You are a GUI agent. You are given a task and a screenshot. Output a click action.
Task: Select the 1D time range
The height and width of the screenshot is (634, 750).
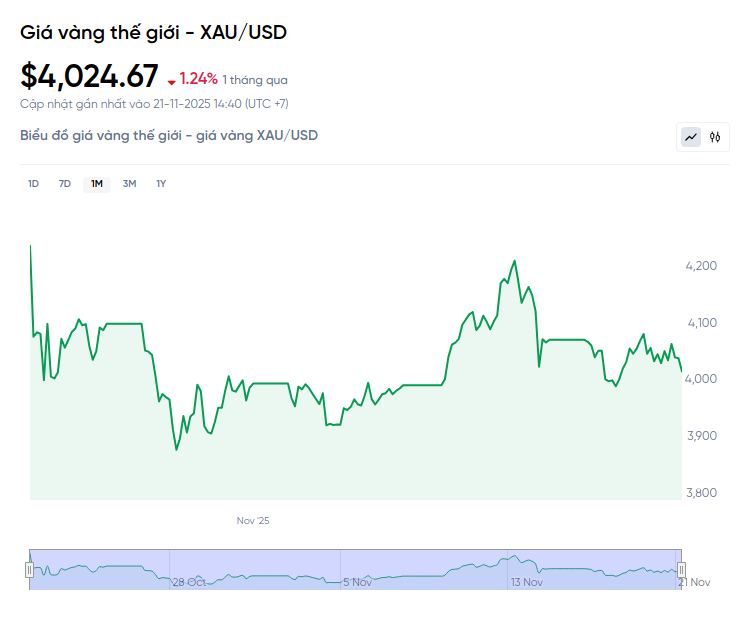tap(33, 183)
